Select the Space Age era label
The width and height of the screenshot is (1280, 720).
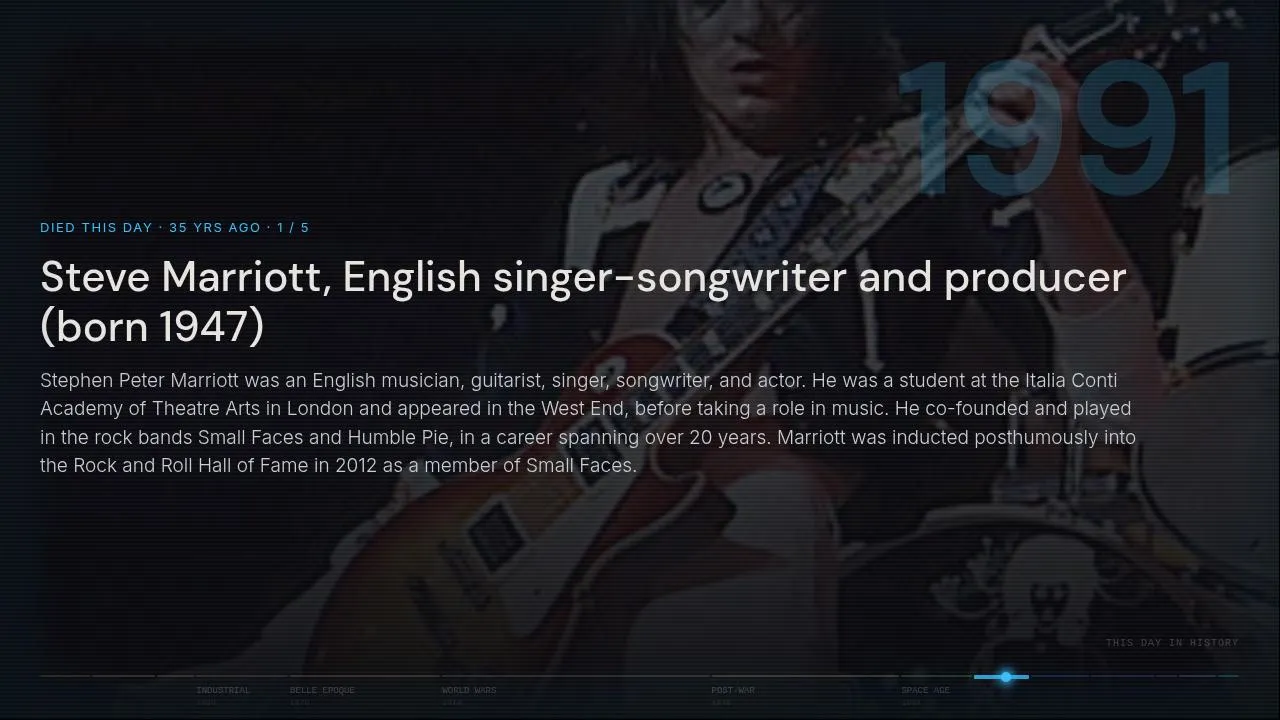925,690
